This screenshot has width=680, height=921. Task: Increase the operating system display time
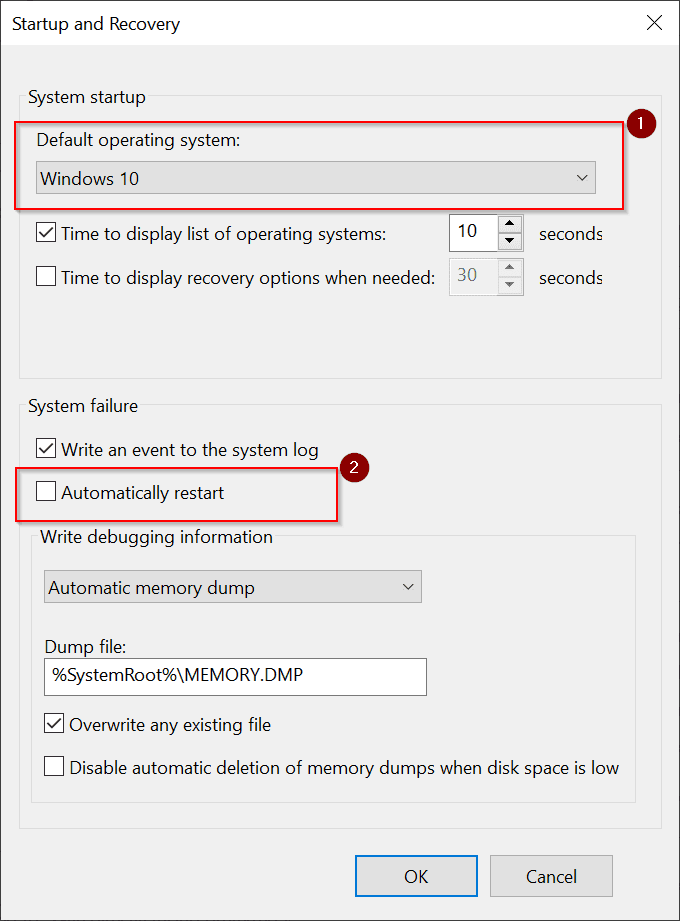510,223
